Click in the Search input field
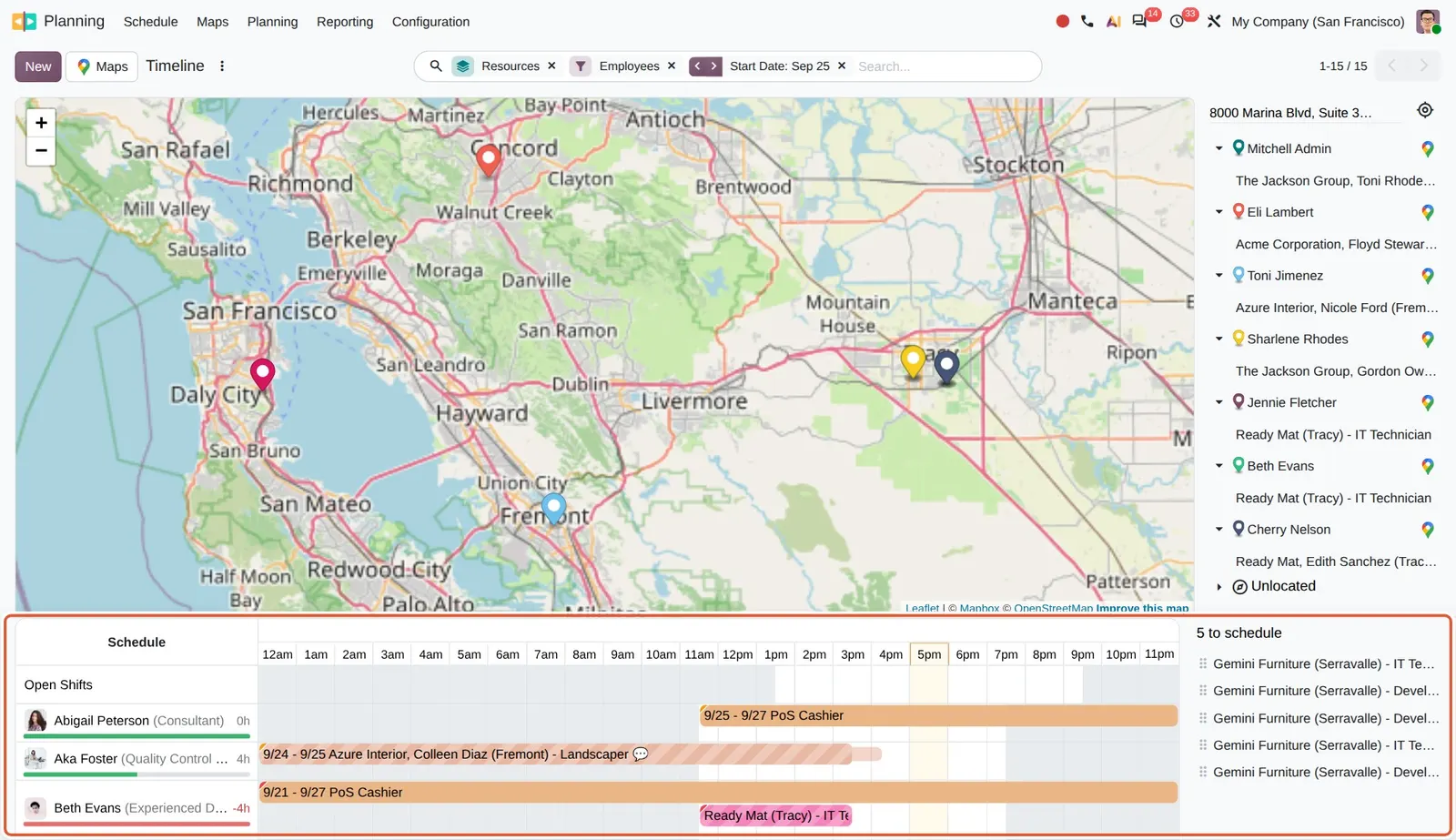 944,66
